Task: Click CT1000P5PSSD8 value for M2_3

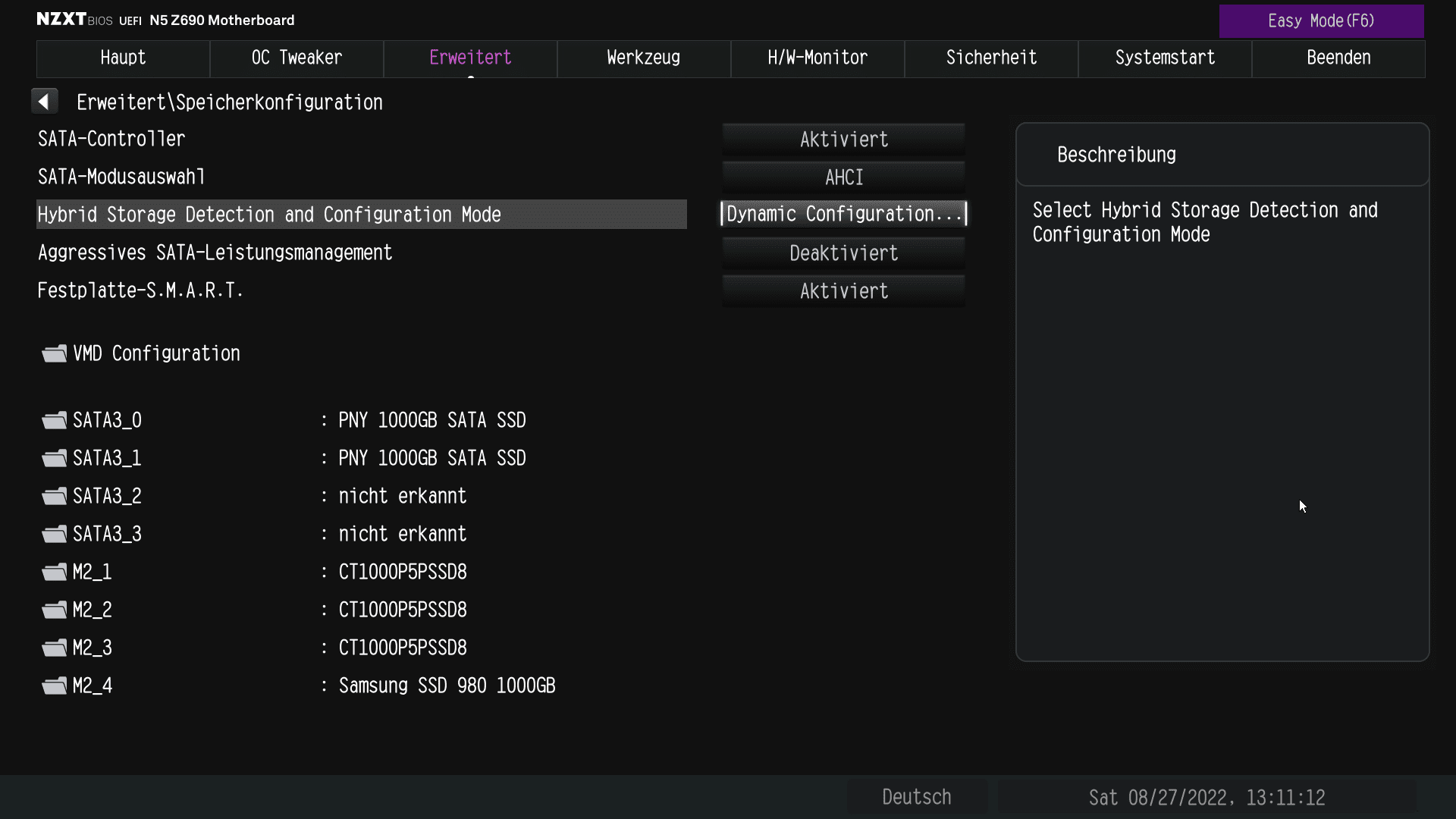Action: [x=403, y=648]
